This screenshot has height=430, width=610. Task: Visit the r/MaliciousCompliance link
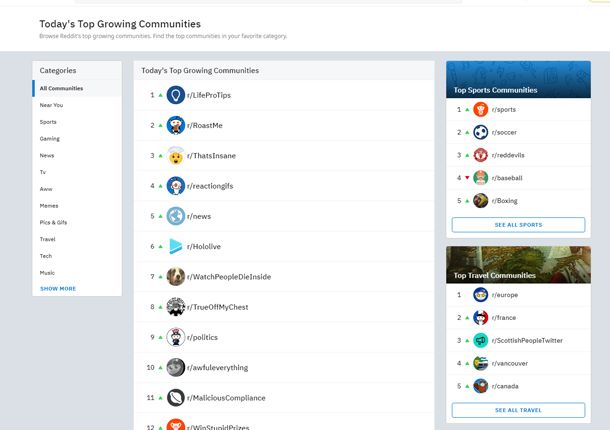(226, 398)
